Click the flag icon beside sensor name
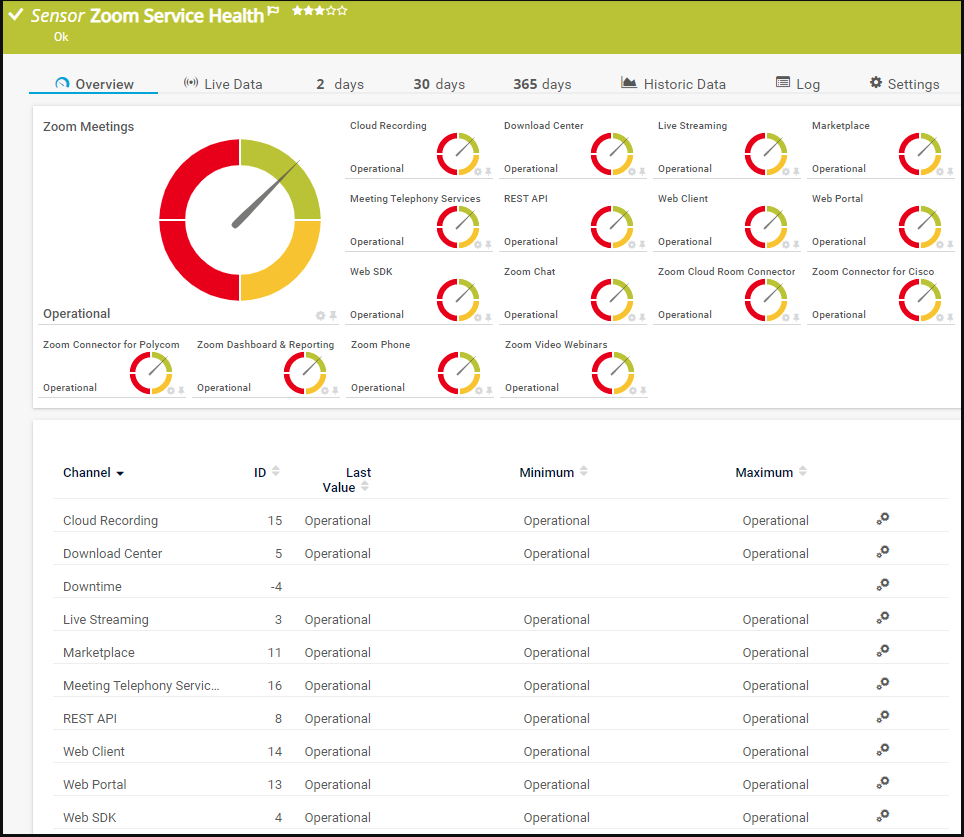This screenshot has height=837, width=964. click(x=274, y=10)
